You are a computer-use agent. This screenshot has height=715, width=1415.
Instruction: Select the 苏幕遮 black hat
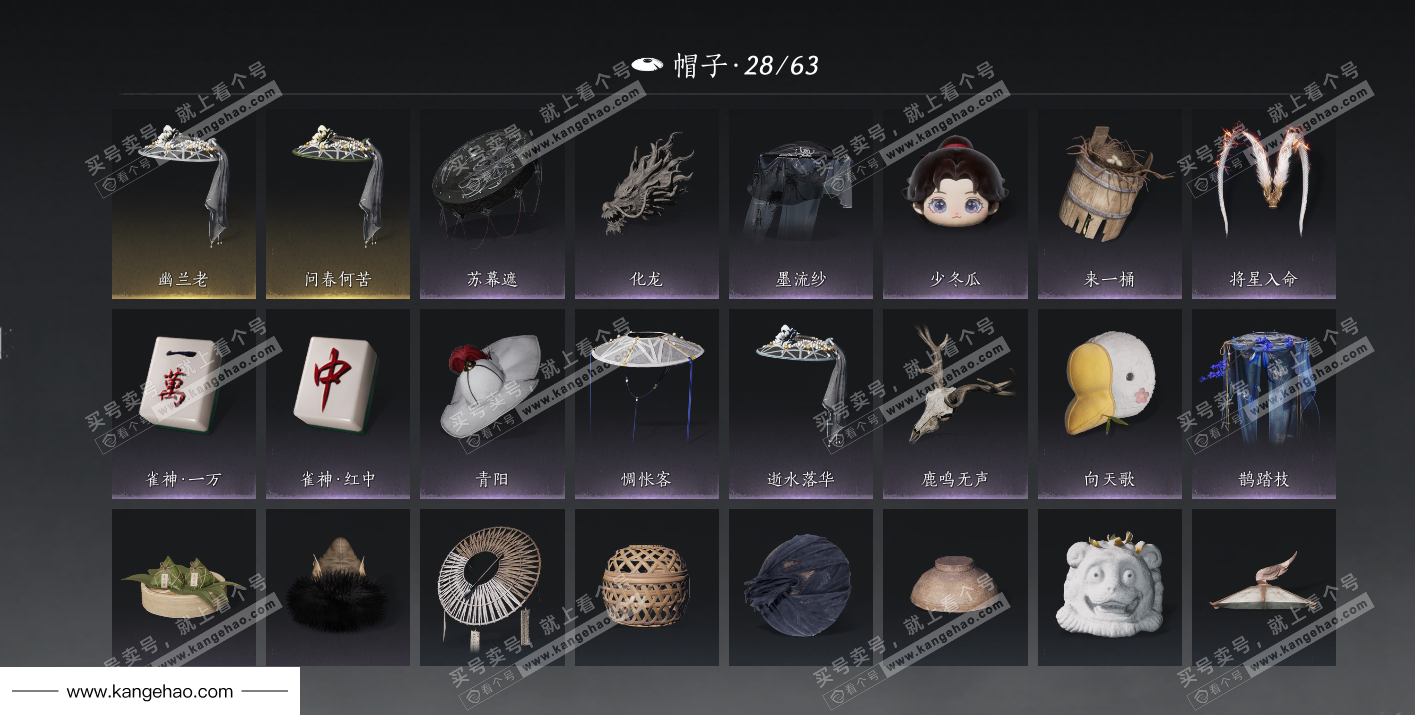[492, 204]
